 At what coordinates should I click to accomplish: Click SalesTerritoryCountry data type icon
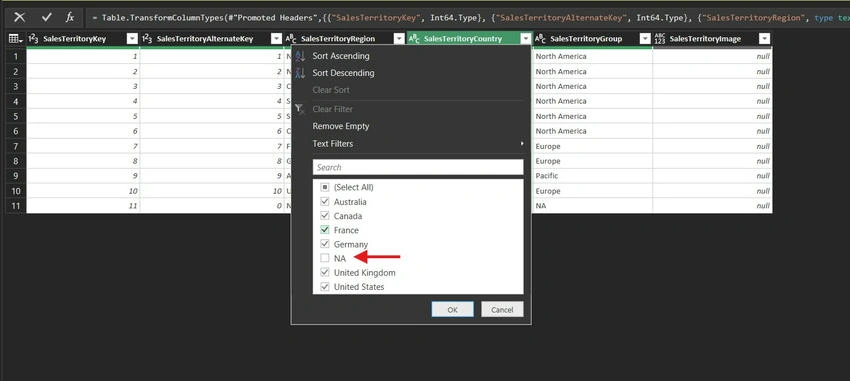414,38
